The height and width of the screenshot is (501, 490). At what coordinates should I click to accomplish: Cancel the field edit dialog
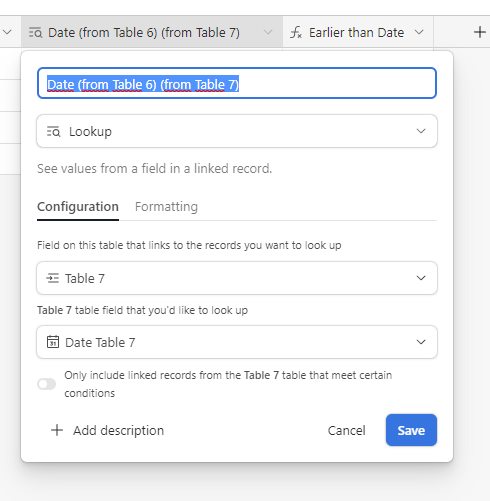[347, 430]
